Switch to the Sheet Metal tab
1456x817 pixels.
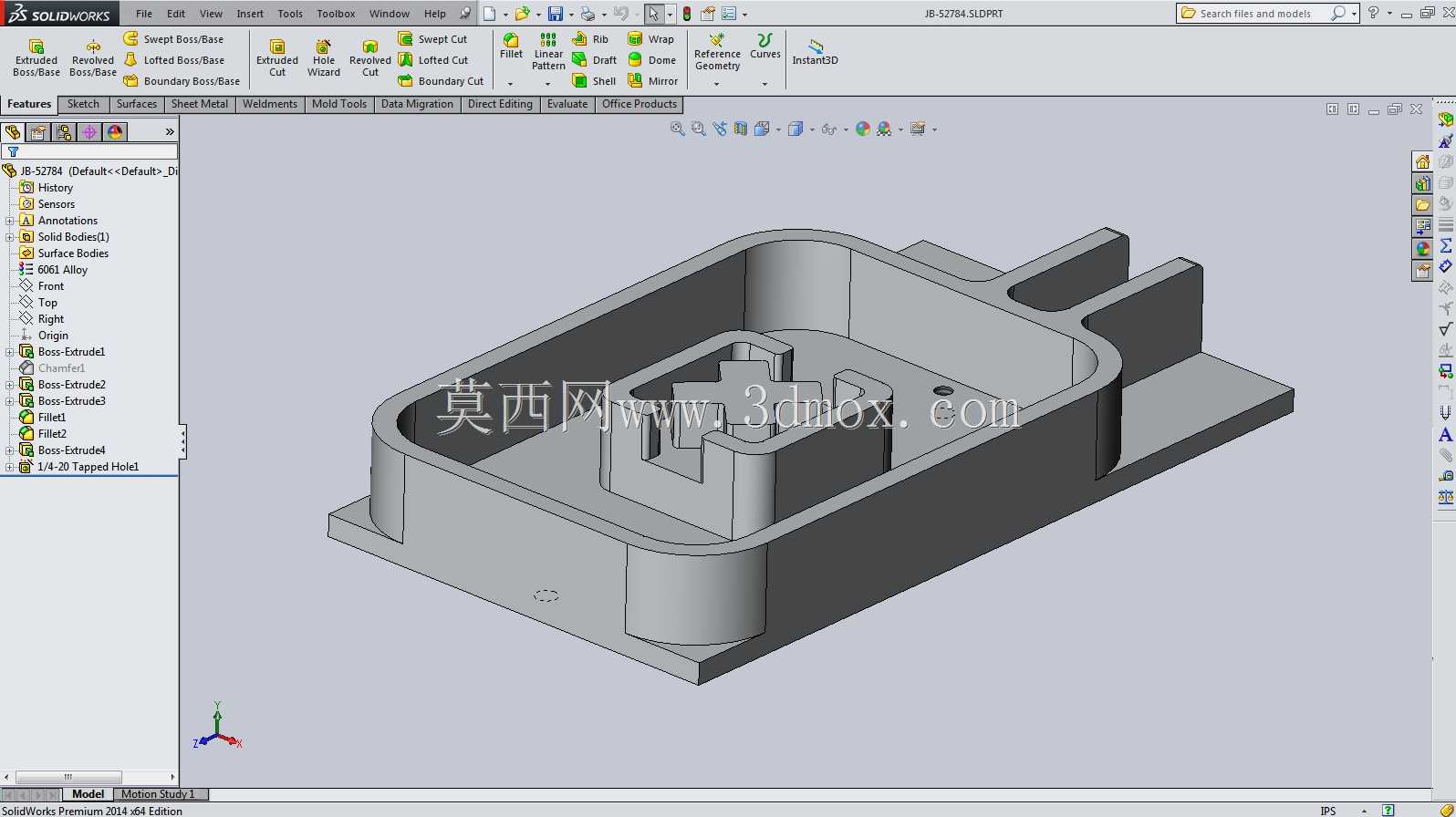[200, 104]
